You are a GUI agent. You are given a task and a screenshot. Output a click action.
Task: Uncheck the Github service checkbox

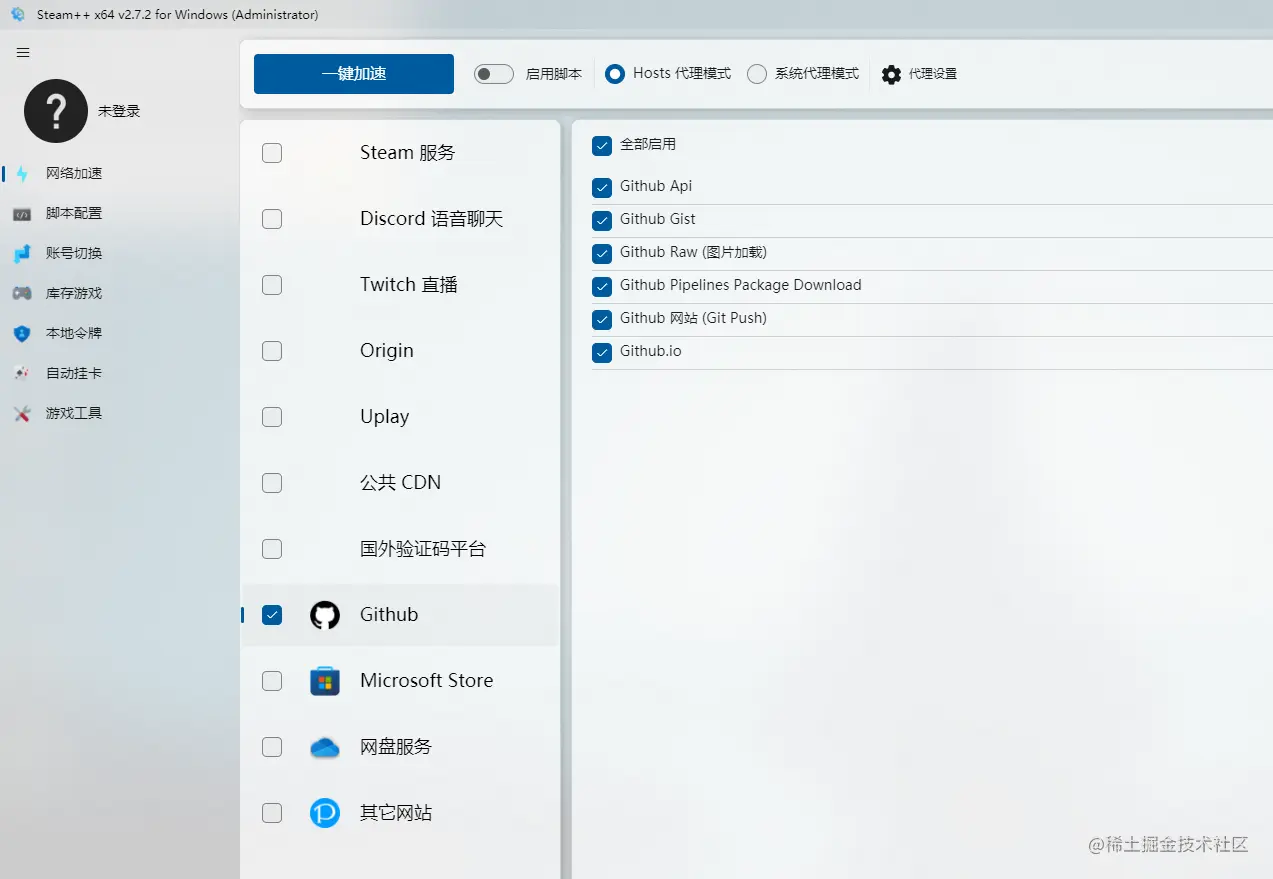[x=272, y=615]
